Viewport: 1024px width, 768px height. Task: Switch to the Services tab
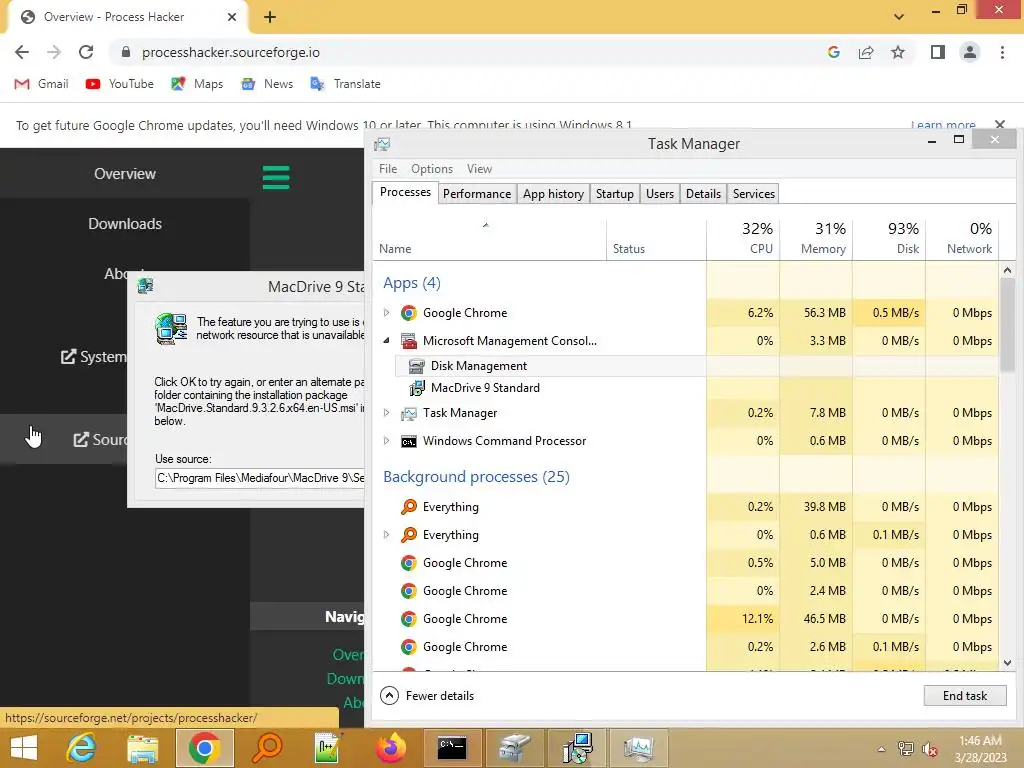754,194
